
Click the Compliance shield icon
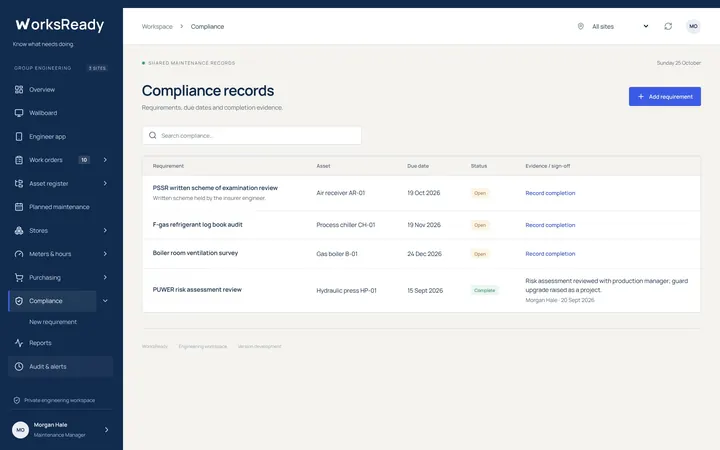19,301
